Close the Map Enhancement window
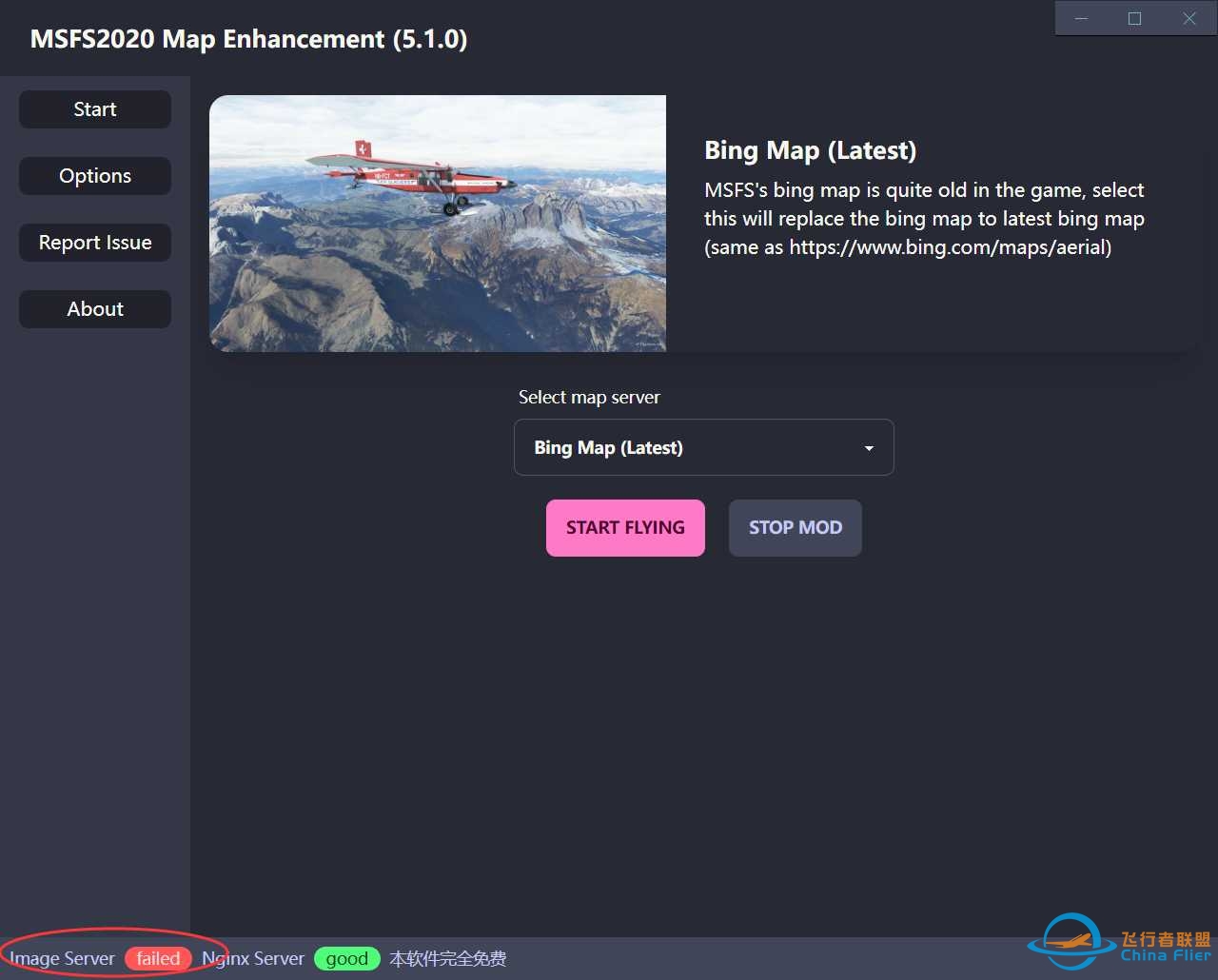This screenshot has width=1218, height=980. coord(1189,18)
